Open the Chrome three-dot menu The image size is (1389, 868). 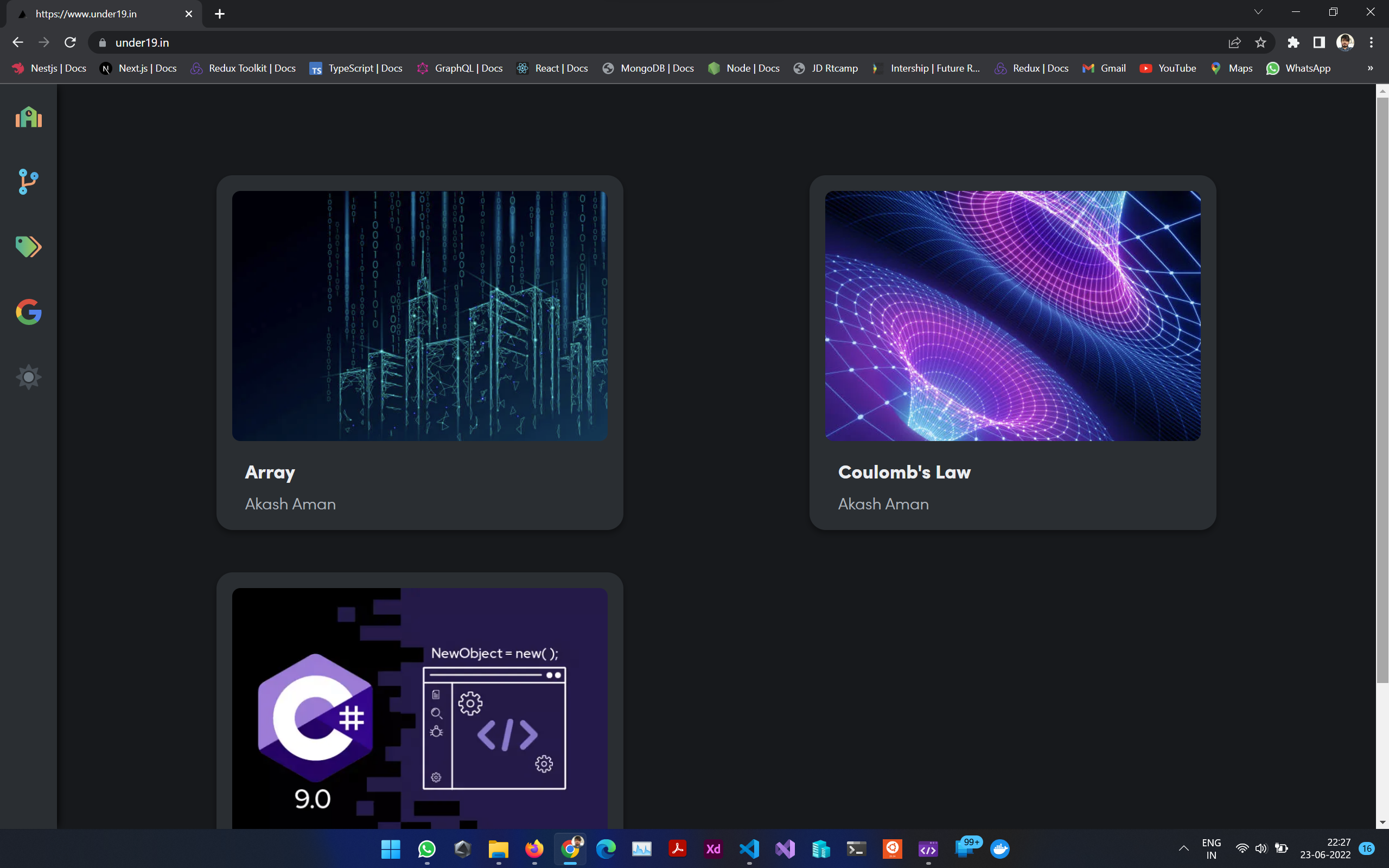coord(1371,42)
